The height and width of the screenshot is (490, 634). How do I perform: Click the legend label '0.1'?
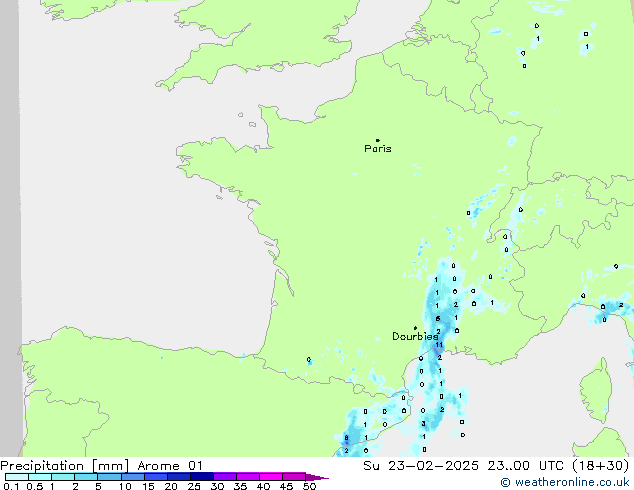click(11, 486)
